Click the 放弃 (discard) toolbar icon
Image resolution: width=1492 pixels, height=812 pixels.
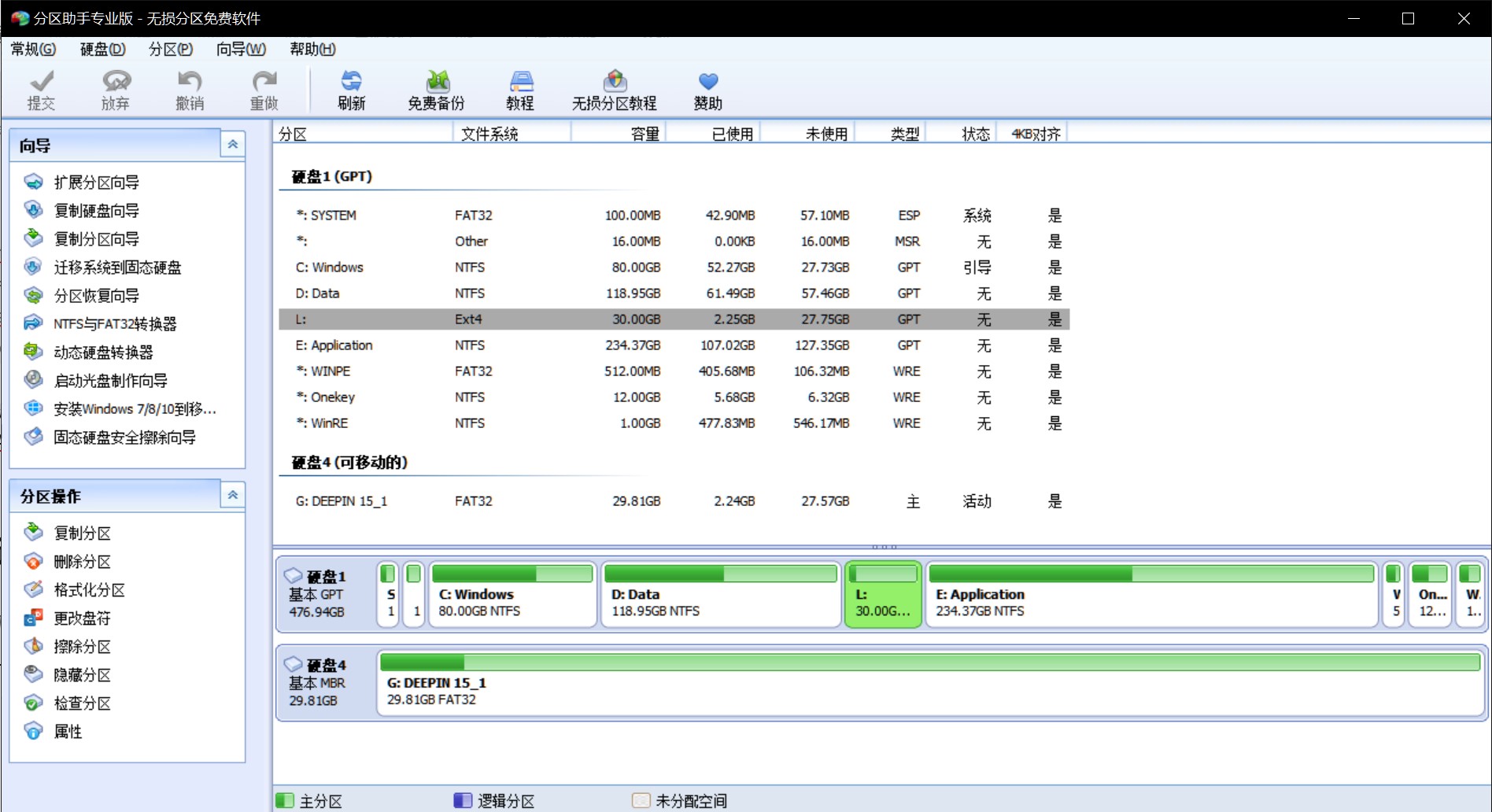click(x=116, y=90)
